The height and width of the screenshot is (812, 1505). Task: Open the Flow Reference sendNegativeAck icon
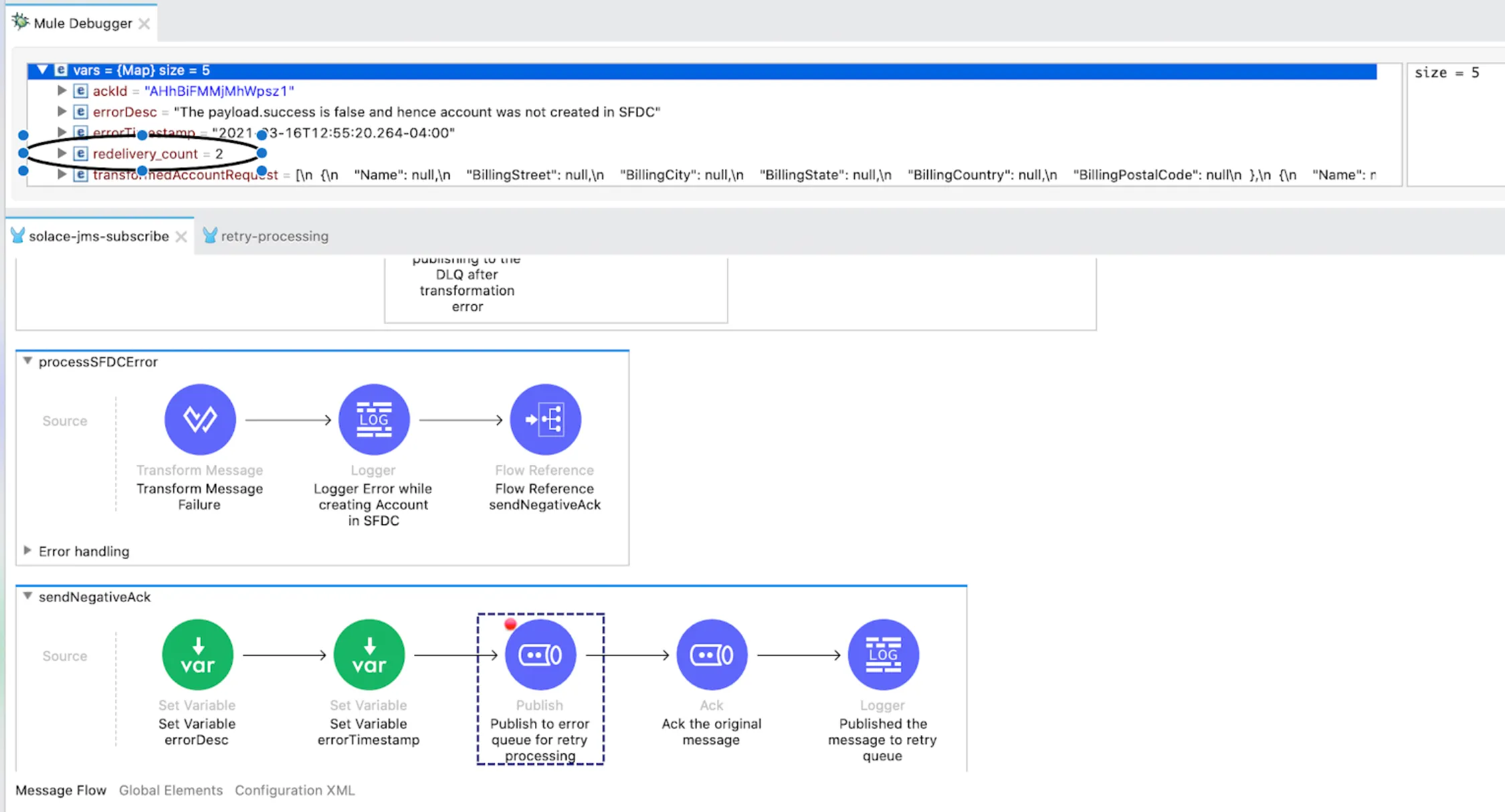pos(545,419)
